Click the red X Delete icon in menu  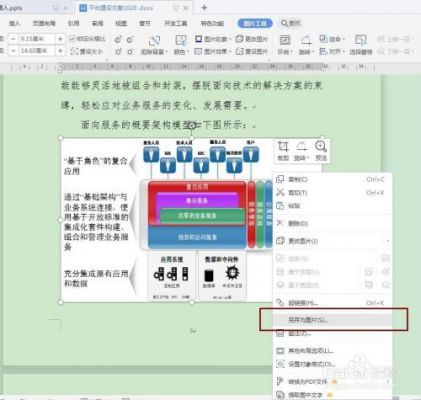point(280,223)
